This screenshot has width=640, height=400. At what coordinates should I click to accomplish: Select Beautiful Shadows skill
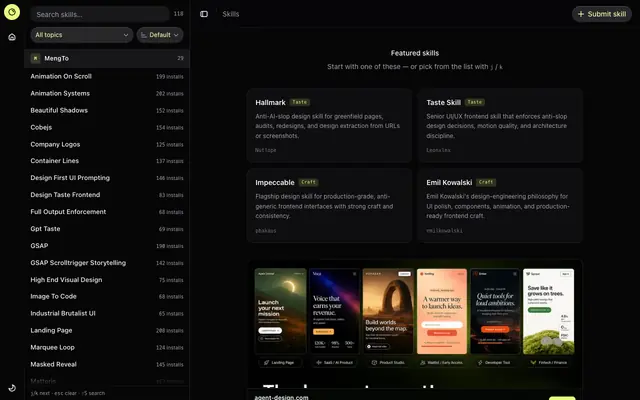tap(107, 111)
